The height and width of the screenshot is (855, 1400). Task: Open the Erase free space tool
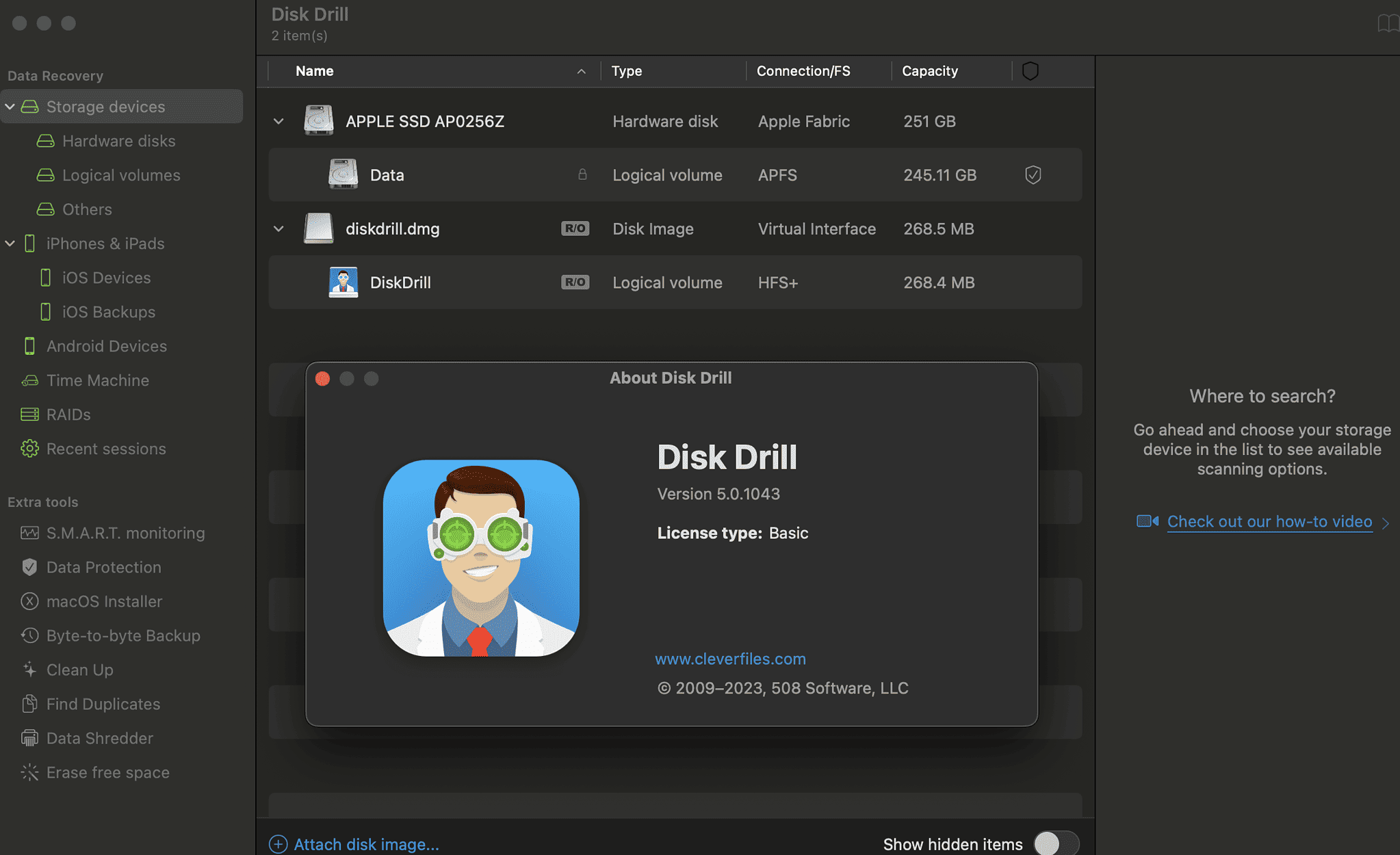(x=107, y=772)
